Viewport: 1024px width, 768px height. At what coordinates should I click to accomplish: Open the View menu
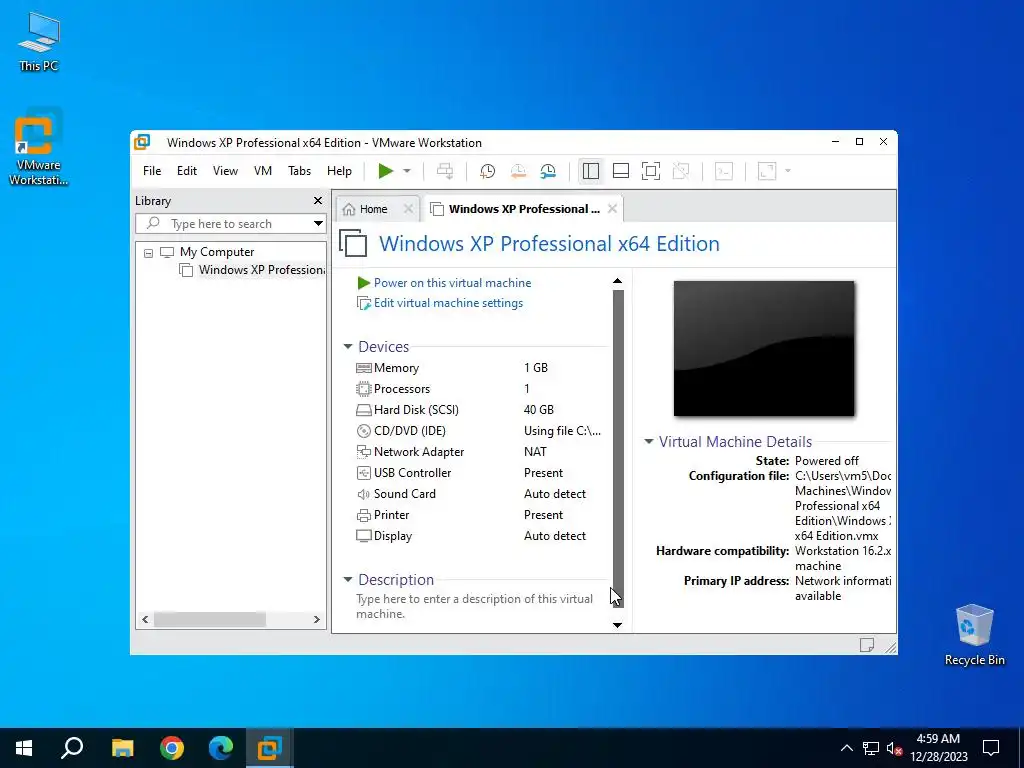point(225,170)
